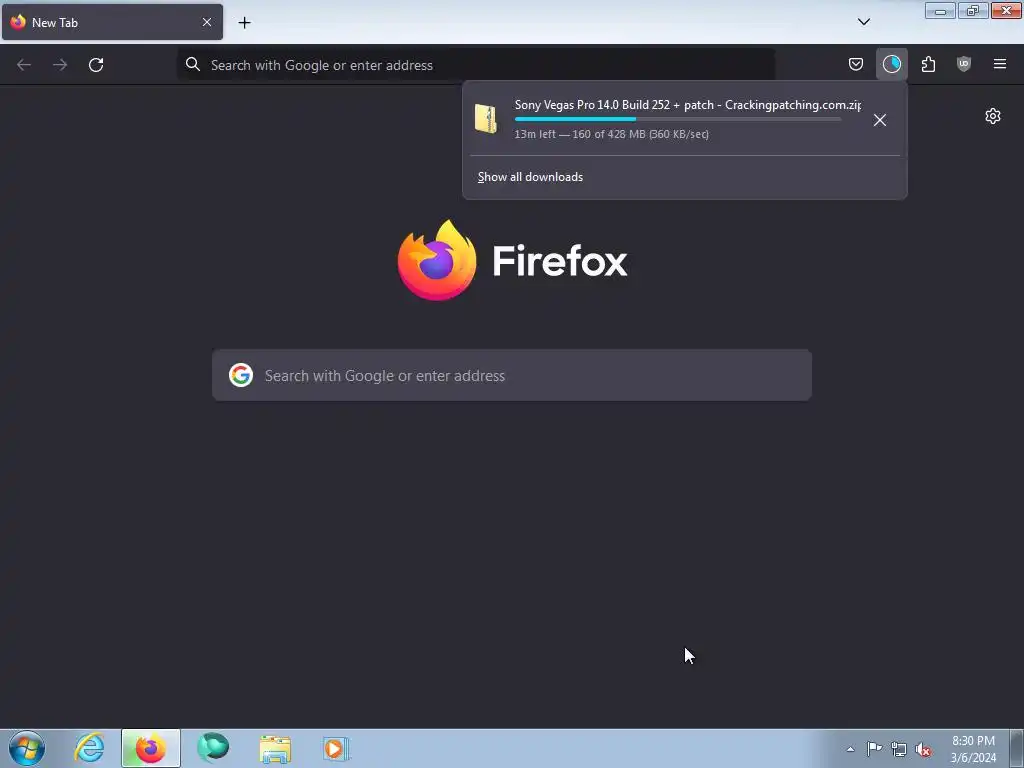Image resolution: width=1024 pixels, height=768 pixels.
Task: Open a new tab with plus button
Action: click(x=244, y=23)
